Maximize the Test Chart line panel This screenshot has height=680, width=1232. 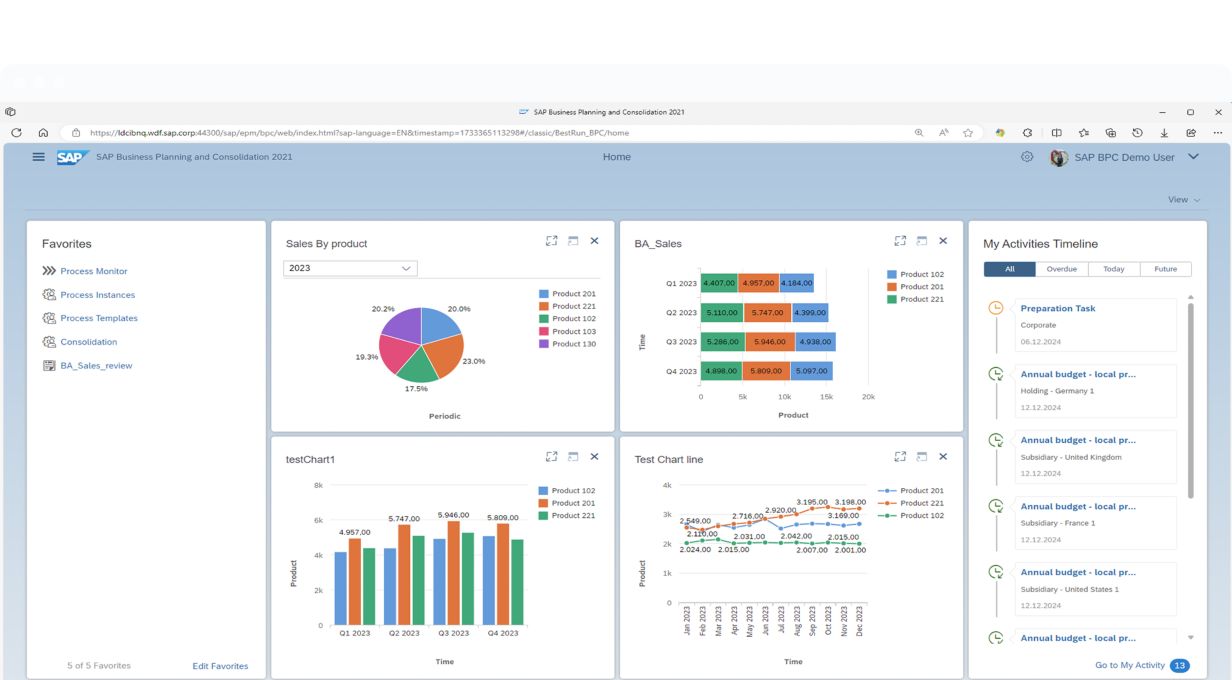[900, 457]
